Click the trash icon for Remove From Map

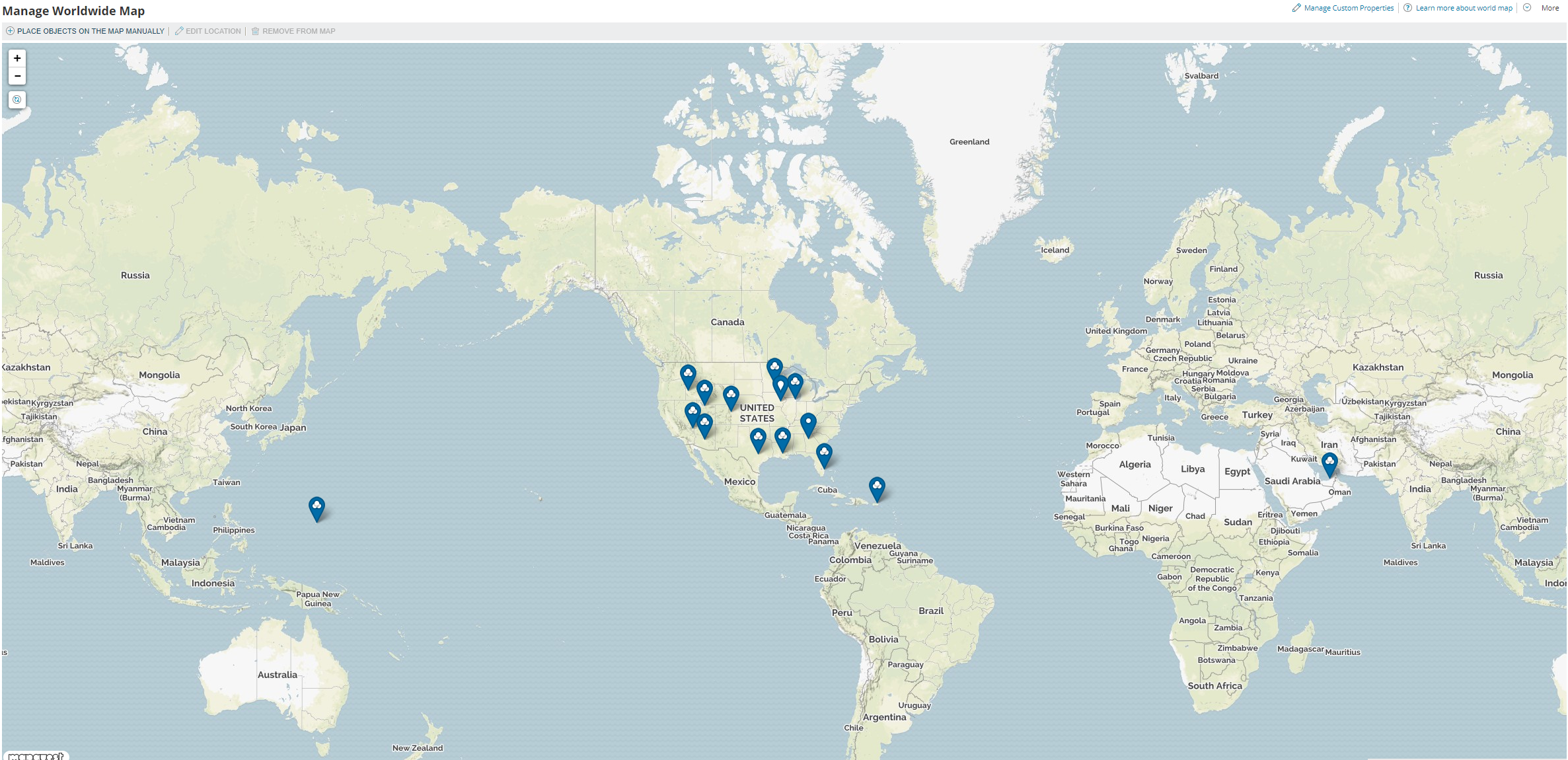tap(255, 31)
